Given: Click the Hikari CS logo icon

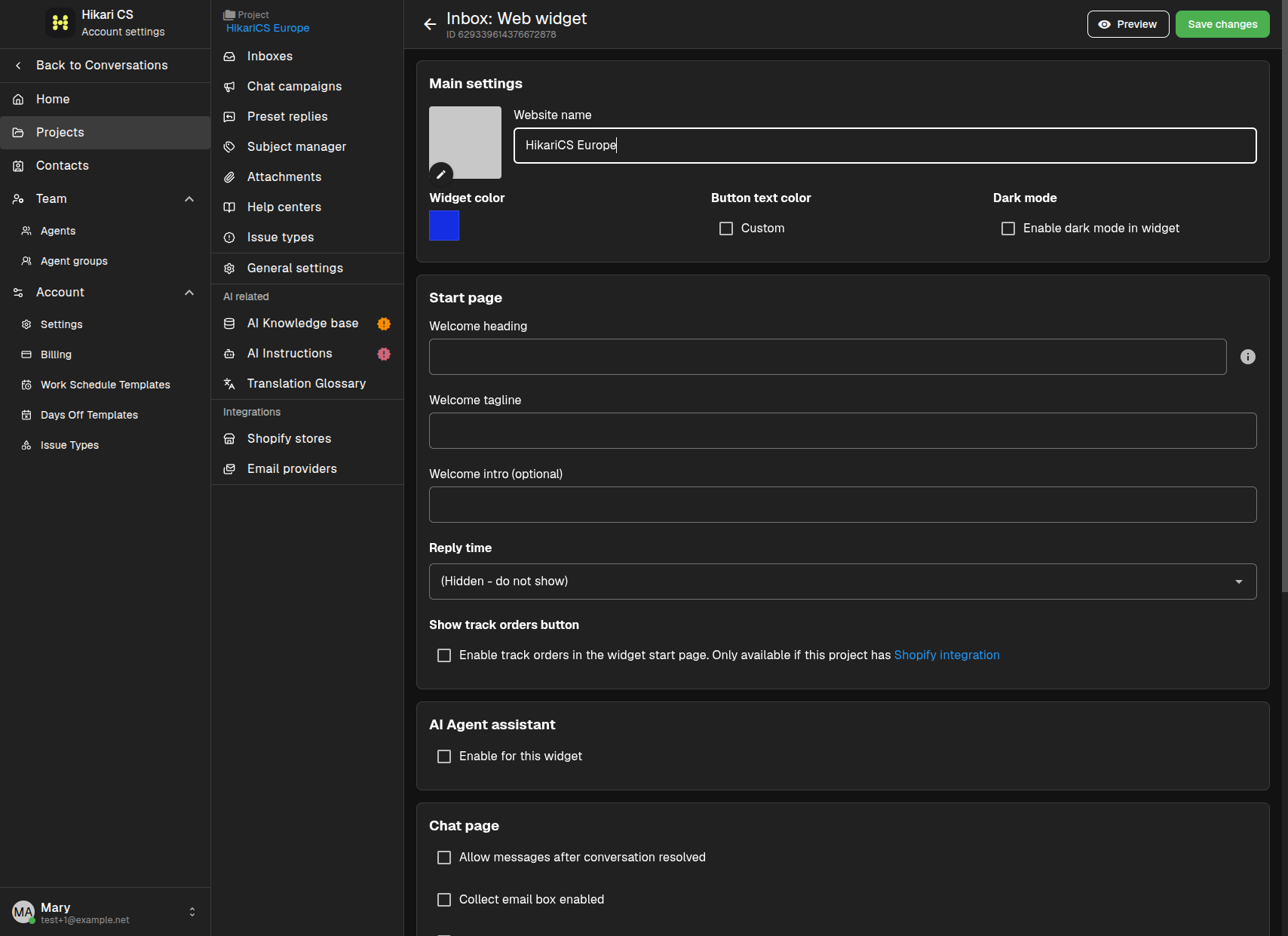Looking at the screenshot, I should point(60,23).
